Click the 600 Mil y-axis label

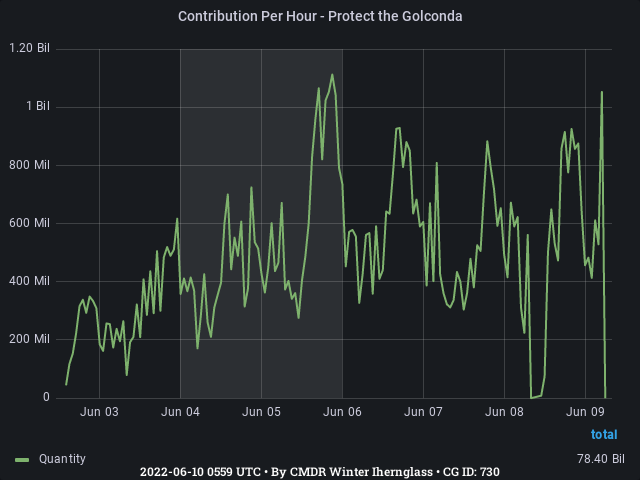coord(29,223)
